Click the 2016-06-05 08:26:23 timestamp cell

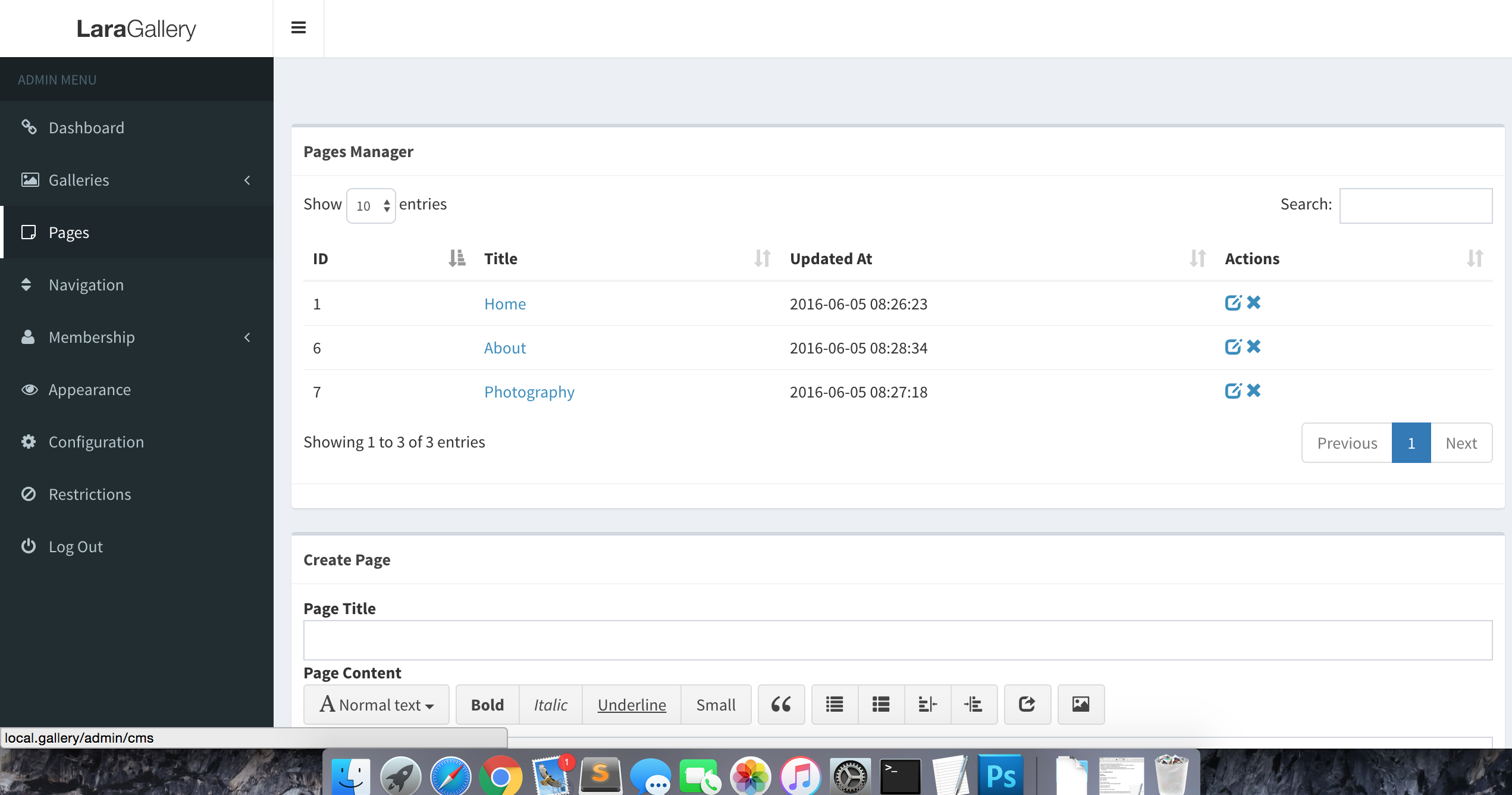tap(858, 303)
